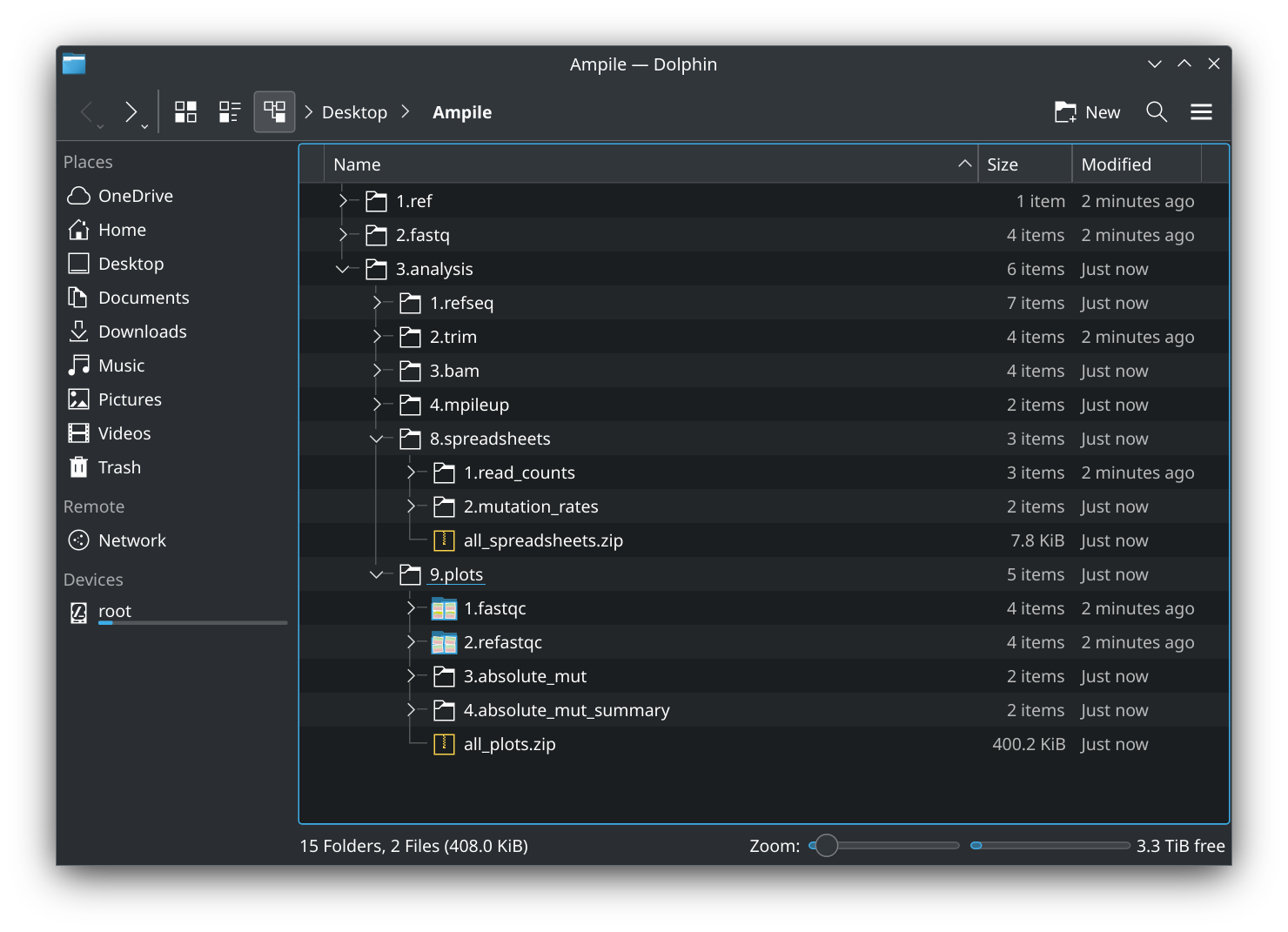Expand the 3.bam folder

pyautogui.click(x=377, y=371)
